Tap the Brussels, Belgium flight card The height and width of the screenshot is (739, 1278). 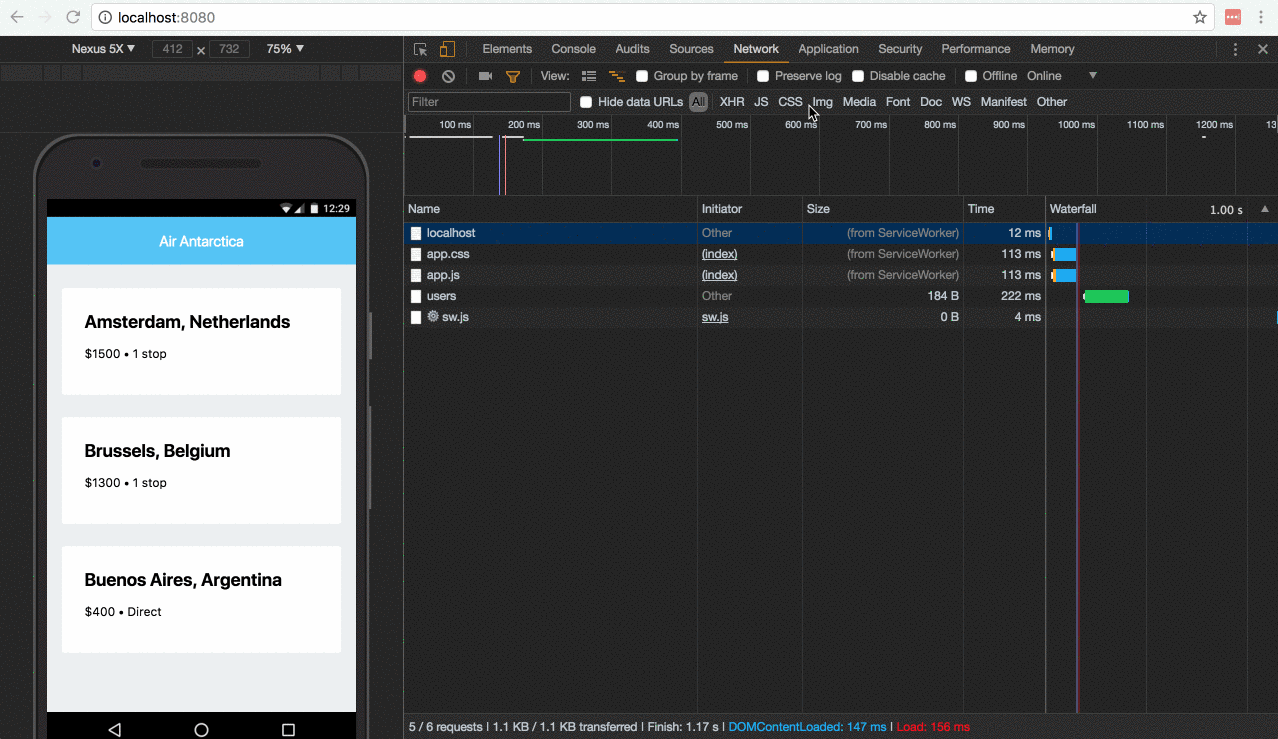click(201, 470)
